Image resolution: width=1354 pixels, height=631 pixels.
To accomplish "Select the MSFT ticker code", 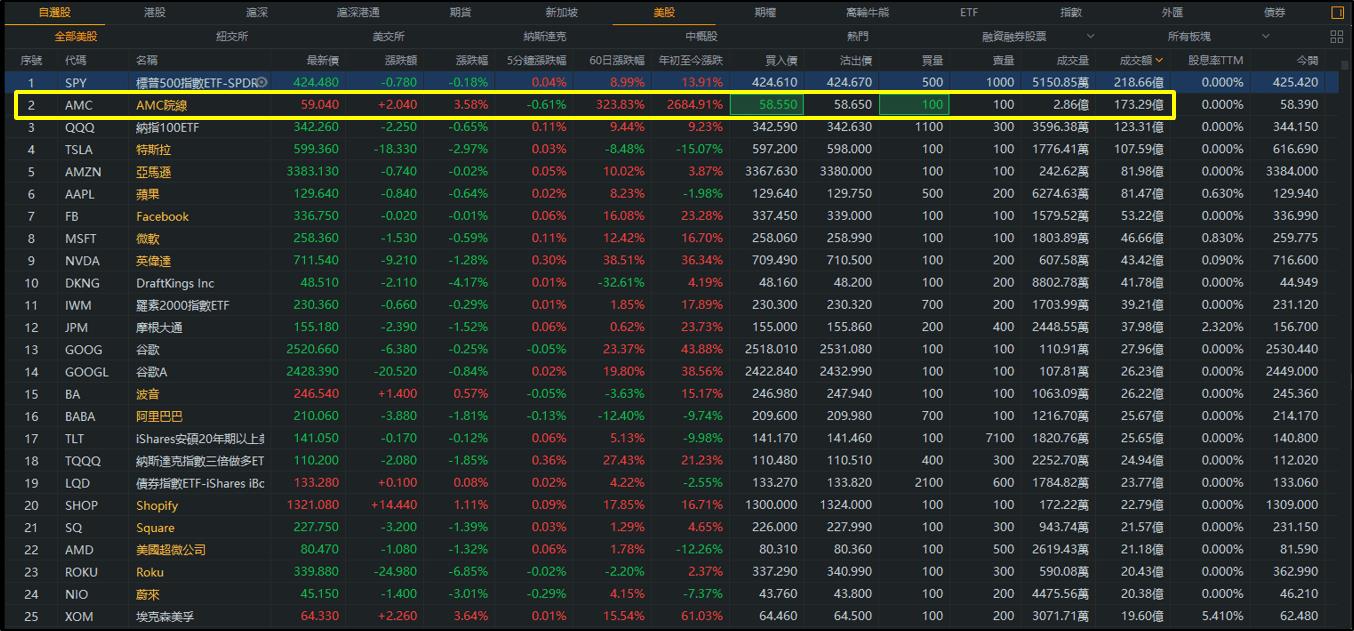I will tap(82, 238).
